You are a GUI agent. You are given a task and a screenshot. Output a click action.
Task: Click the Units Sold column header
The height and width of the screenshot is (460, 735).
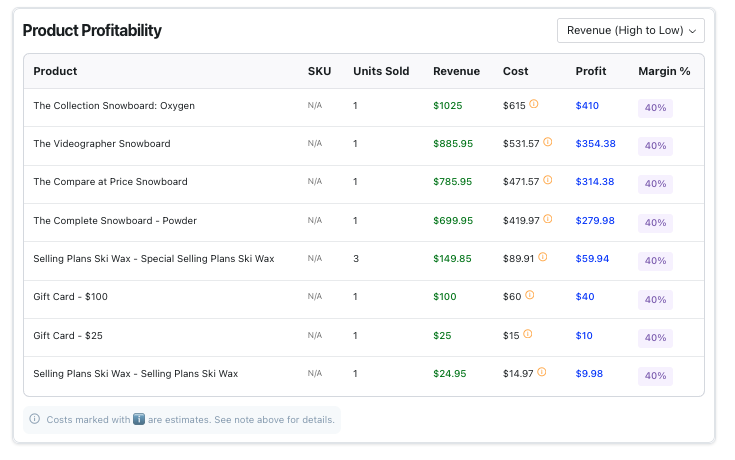point(381,71)
